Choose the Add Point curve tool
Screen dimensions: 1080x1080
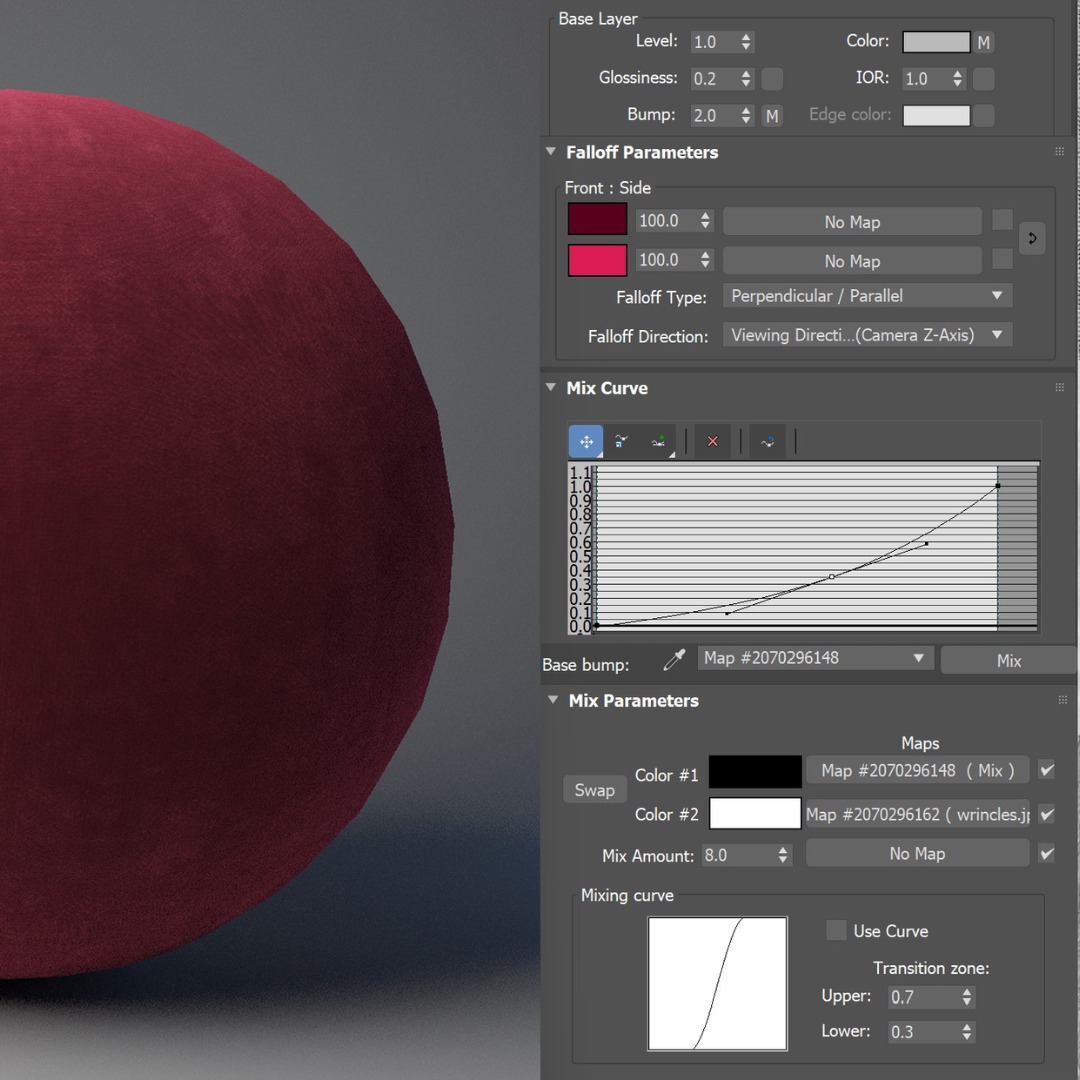click(x=656, y=440)
